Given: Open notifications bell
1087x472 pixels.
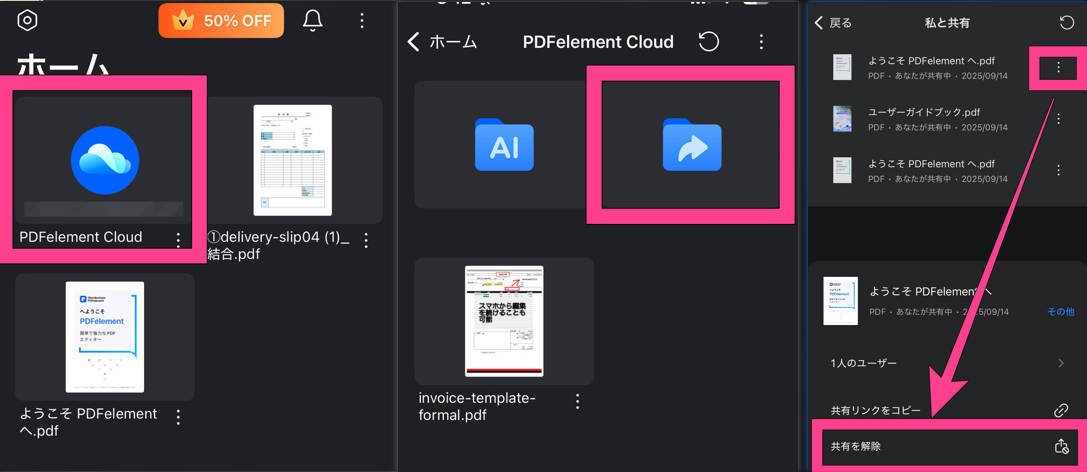Looking at the screenshot, I should pos(313,21).
